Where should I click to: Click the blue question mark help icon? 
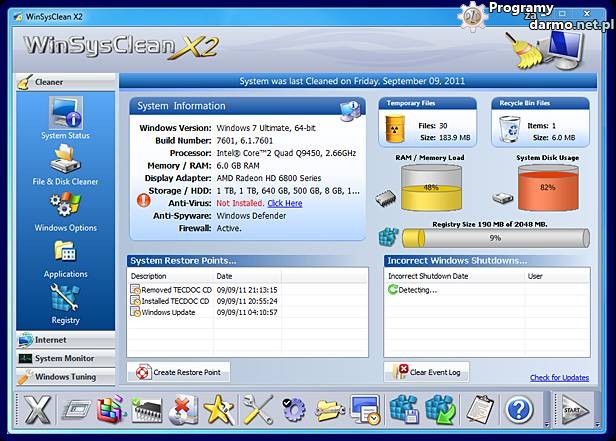[518, 410]
